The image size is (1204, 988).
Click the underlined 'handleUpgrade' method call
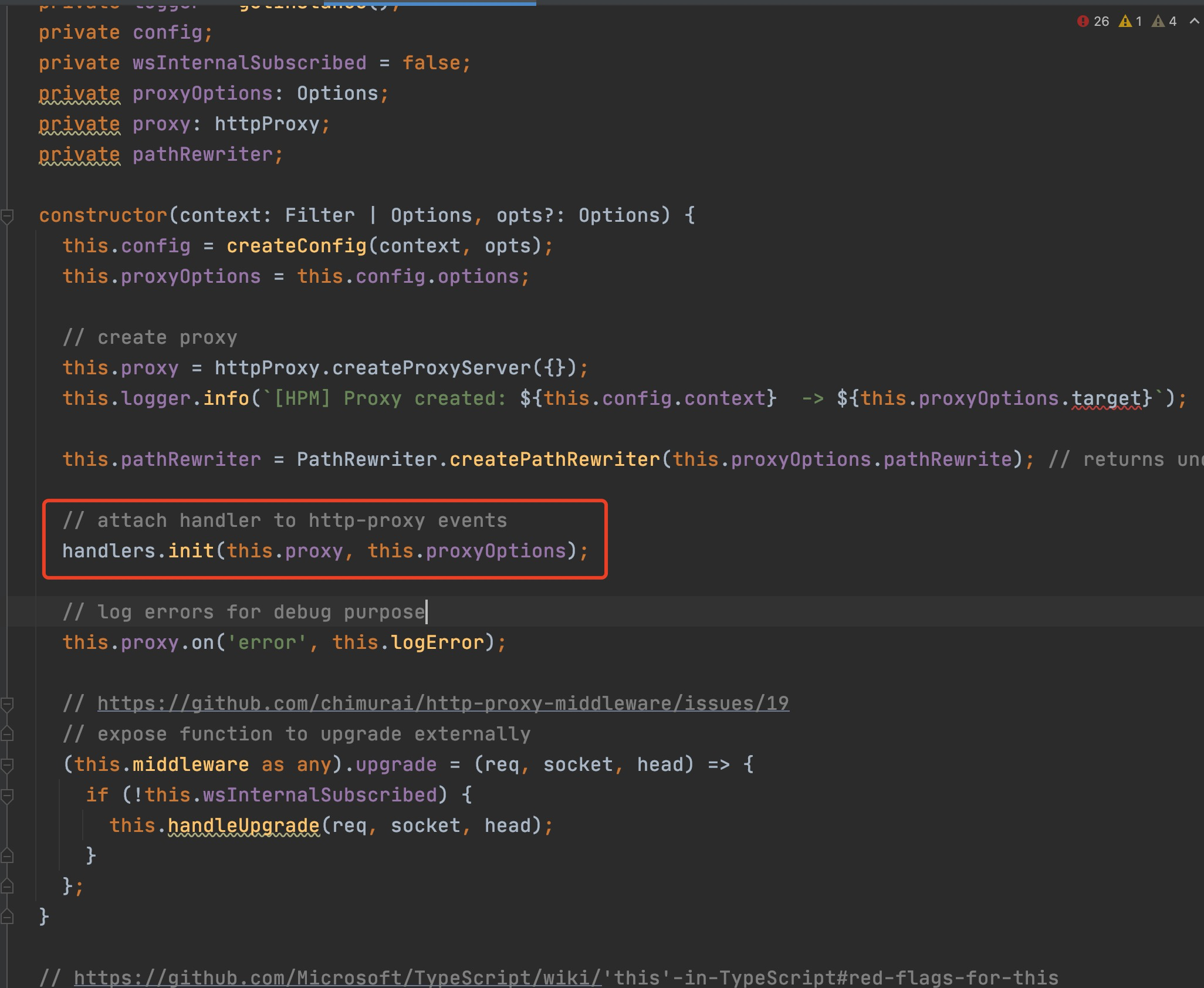point(243,825)
